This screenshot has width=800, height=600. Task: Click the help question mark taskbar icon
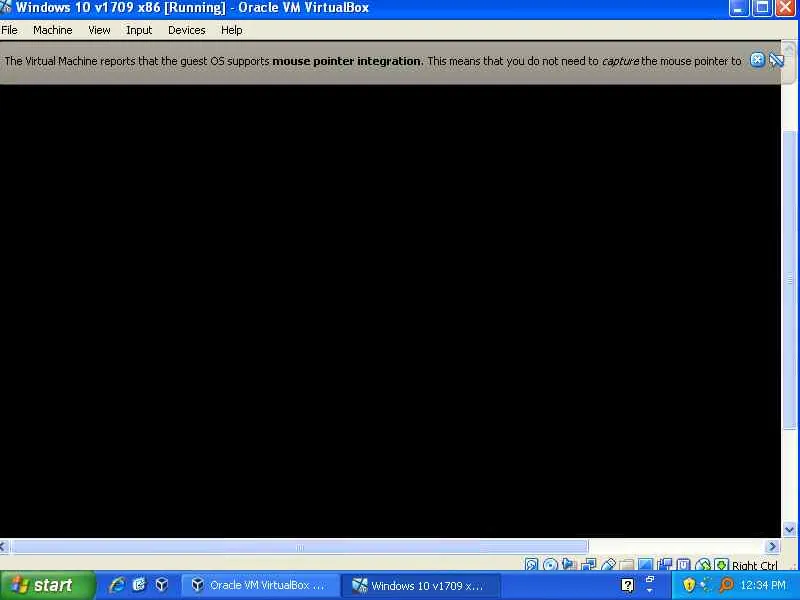(628, 585)
